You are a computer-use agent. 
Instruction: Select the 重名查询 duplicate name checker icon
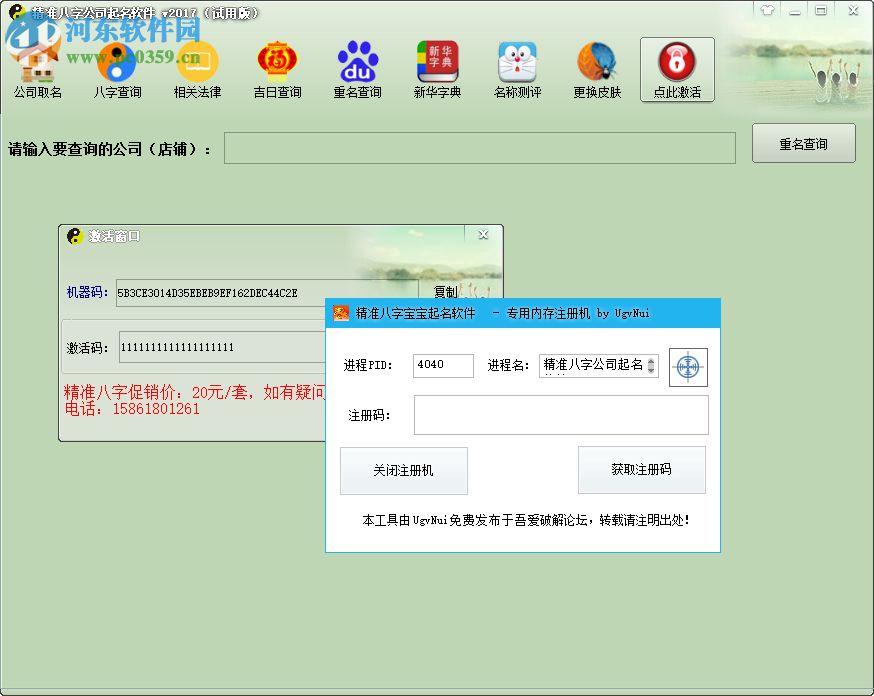(x=357, y=68)
